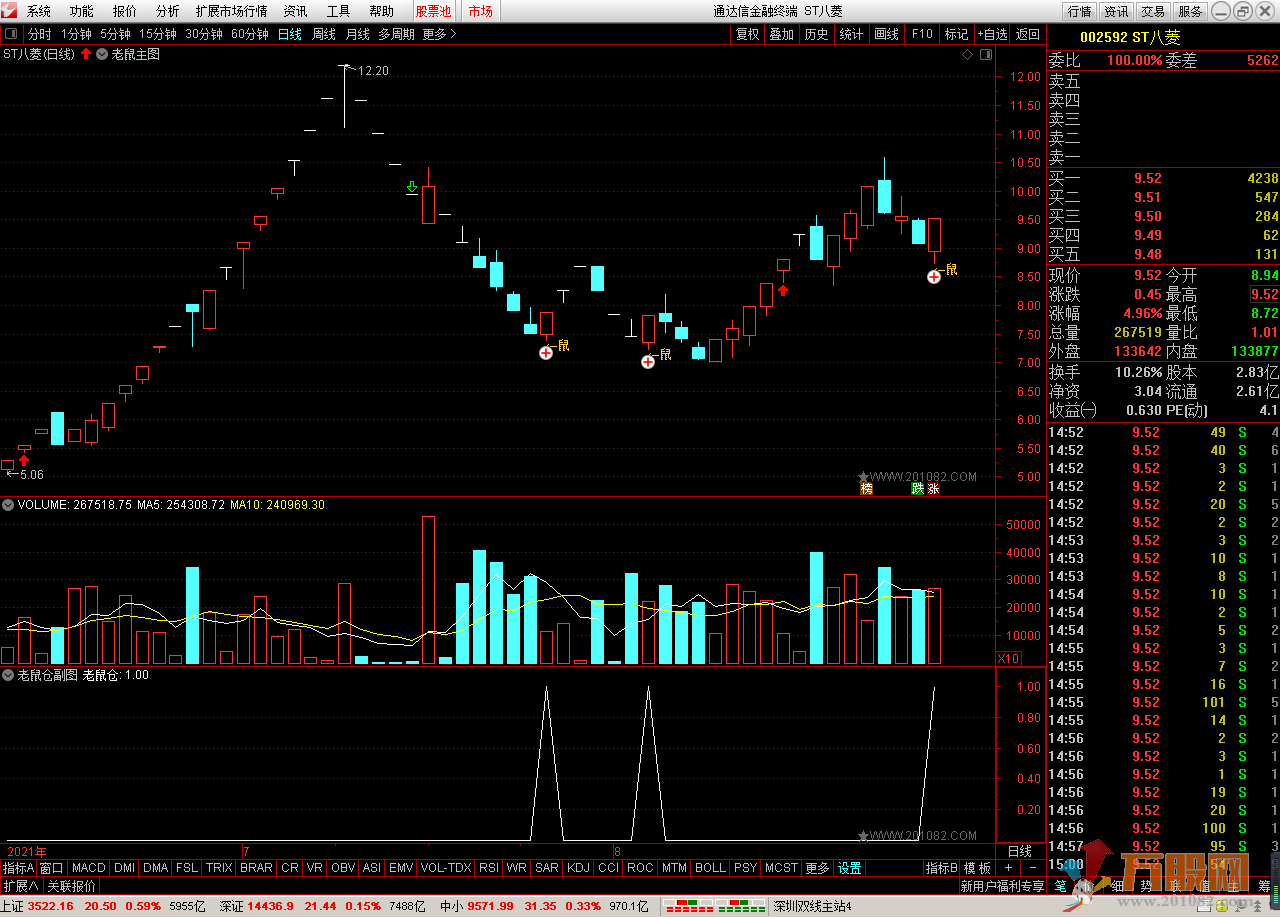Select the 日线 period

[290, 34]
